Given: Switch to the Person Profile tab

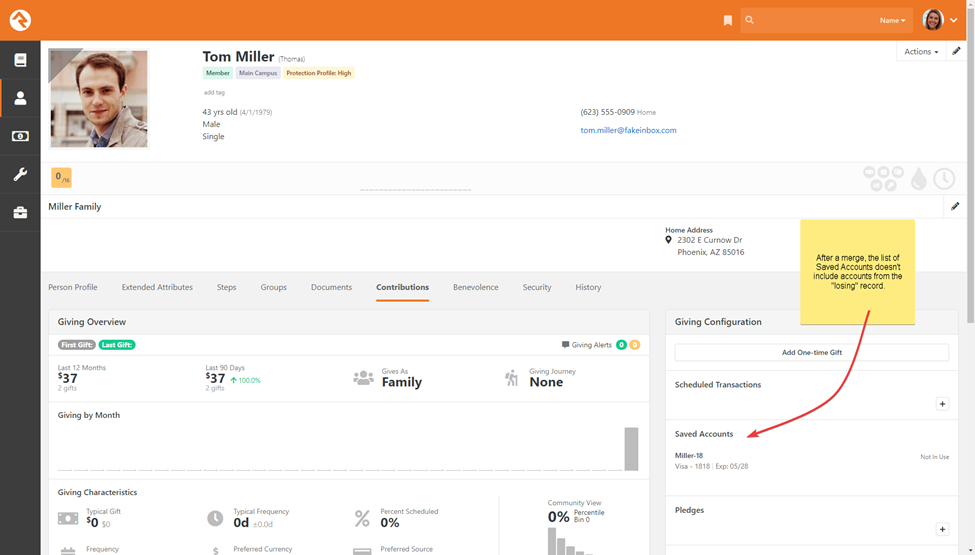Looking at the screenshot, I should tap(73, 287).
